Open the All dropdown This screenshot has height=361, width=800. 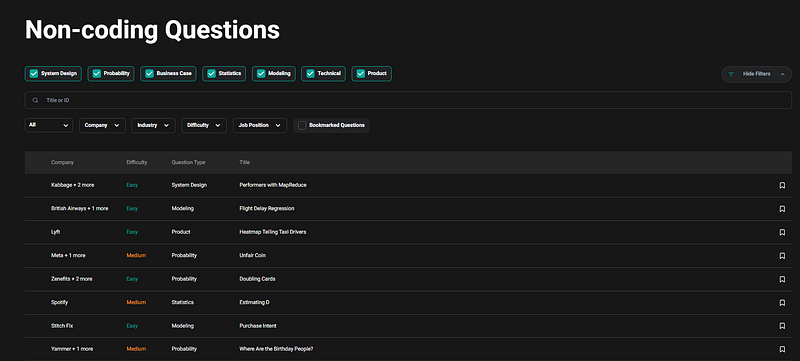(x=49, y=125)
